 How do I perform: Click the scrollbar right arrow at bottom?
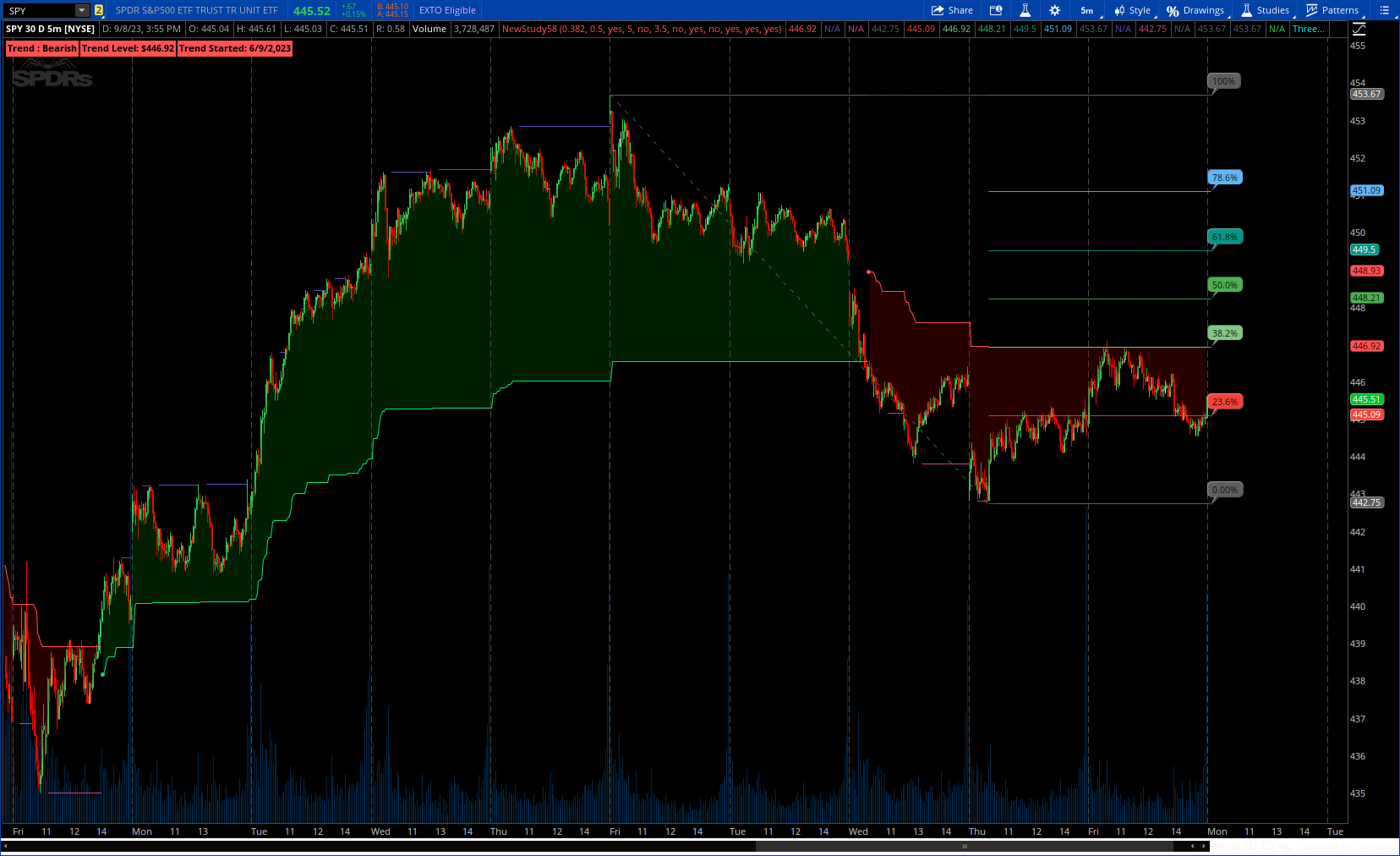pos(1205,846)
